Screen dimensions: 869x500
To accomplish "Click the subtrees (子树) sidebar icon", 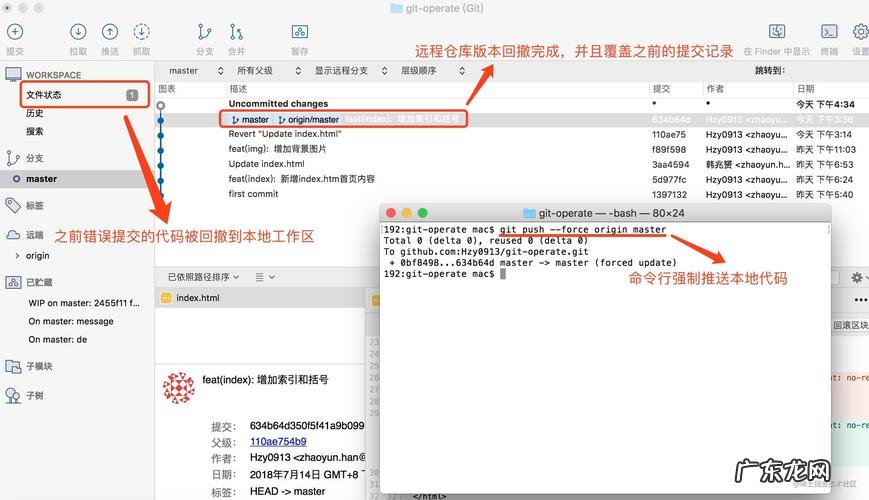I will coord(13,395).
